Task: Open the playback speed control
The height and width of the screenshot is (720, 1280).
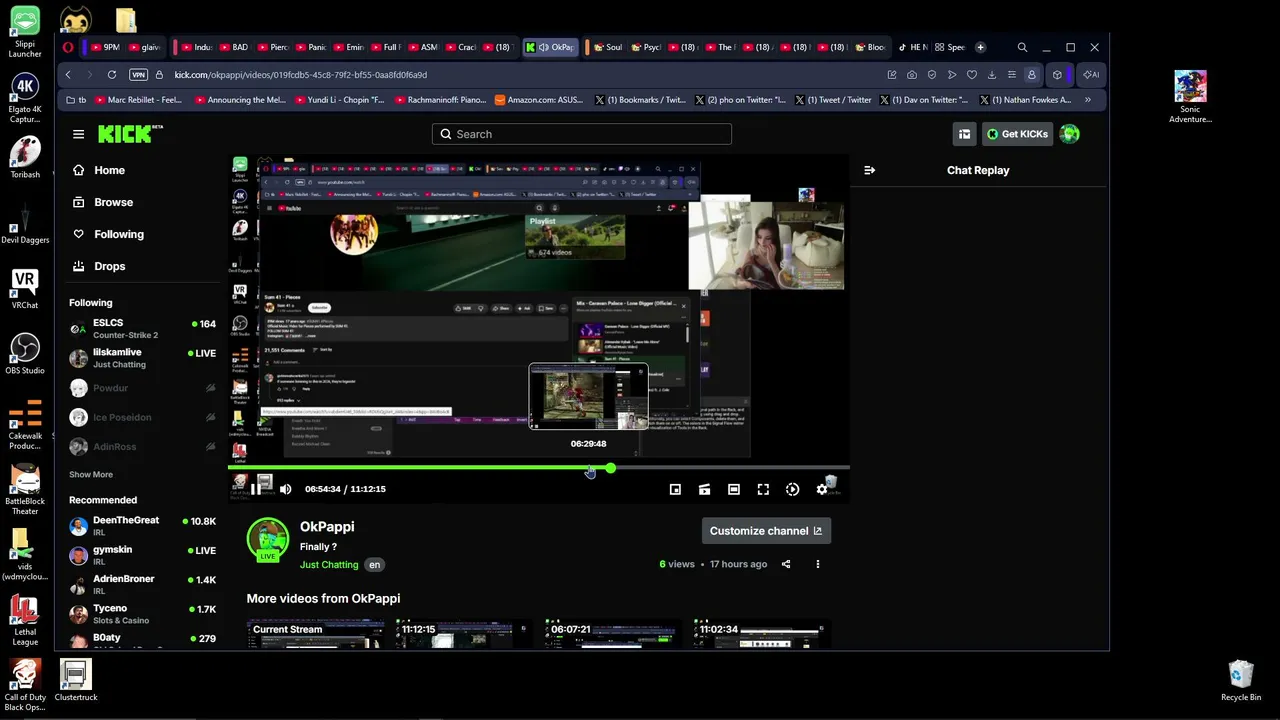Action: [x=792, y=489]
